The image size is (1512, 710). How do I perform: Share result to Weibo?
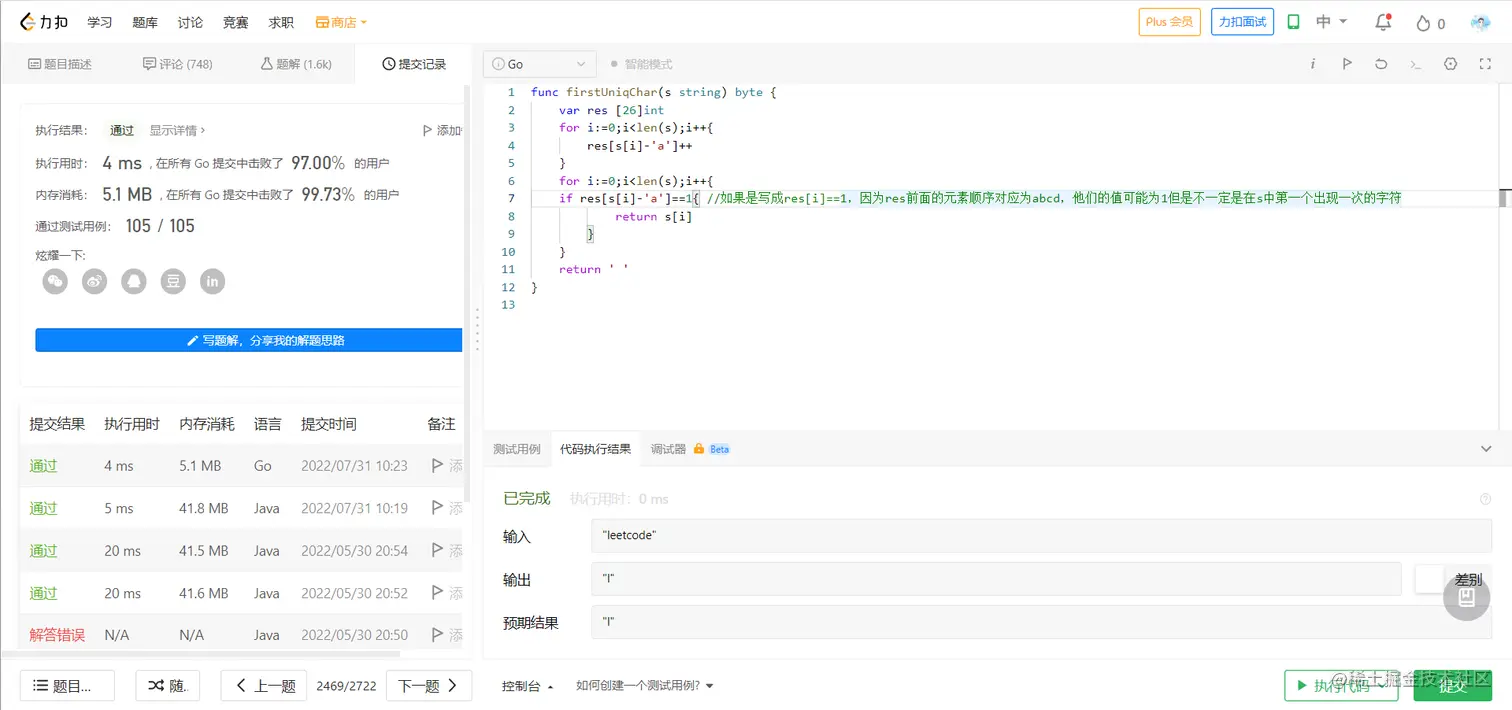[x=94, y=282]
